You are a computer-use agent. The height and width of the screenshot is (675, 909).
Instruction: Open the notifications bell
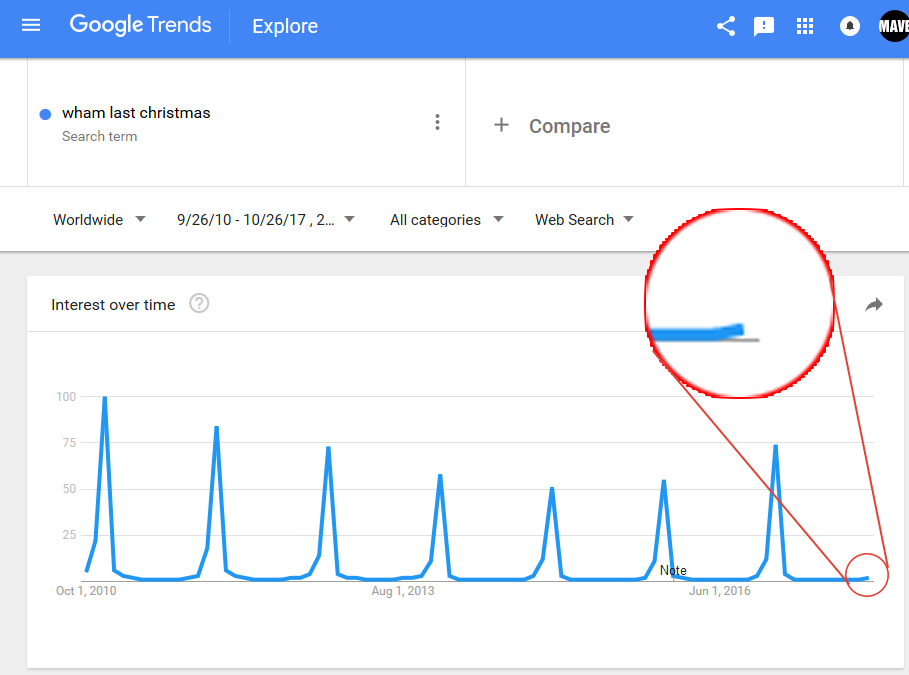point(850,26)
